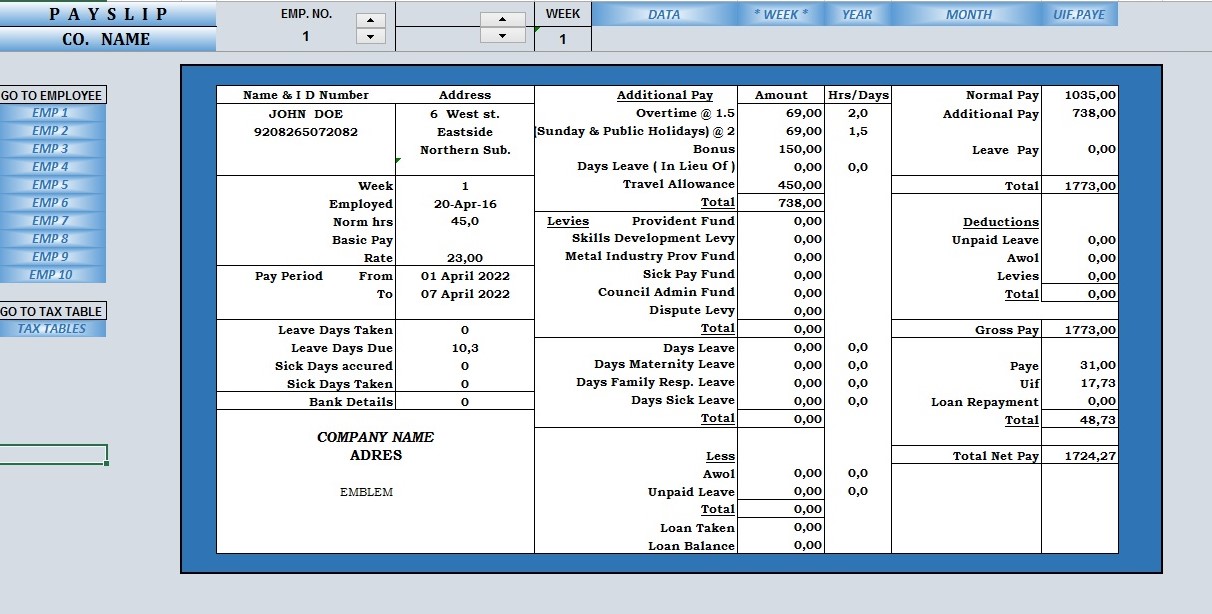Open the DATA sheet button
Image resolution: width=1212 pixels, height=614 pixels.
(664, 14)
